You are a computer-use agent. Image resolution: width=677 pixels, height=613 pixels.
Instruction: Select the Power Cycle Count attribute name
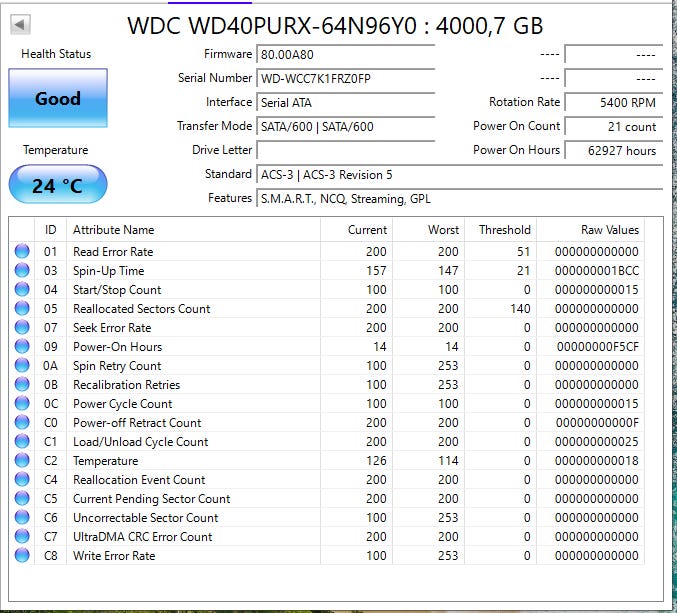click(x=123, y=404)
